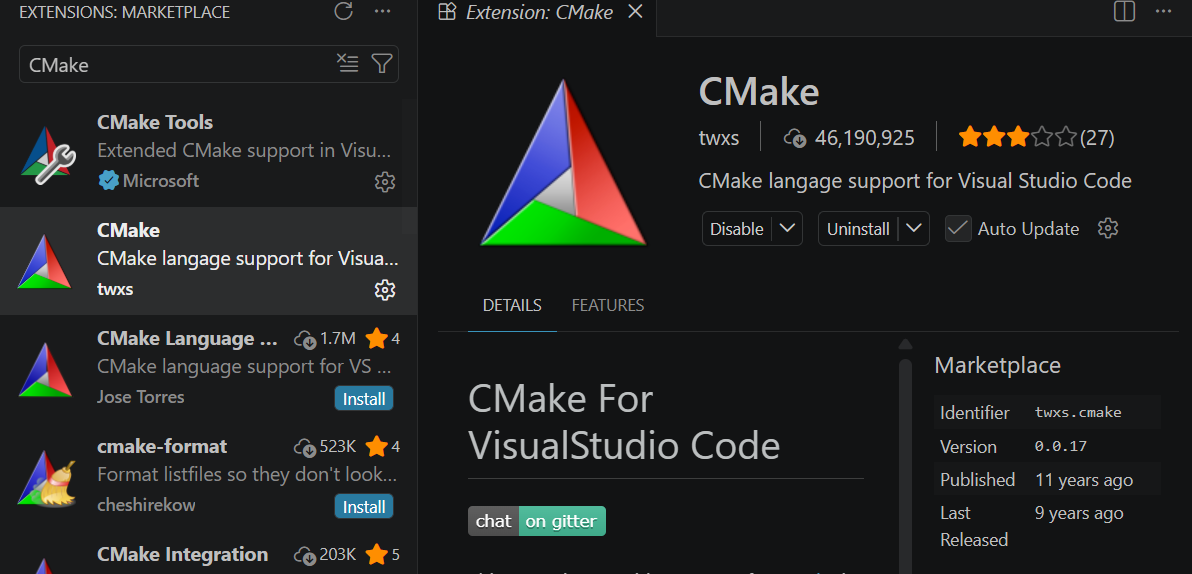The width and height of the screenshot is (1192, 574).
Task: Click the Microsoft verified publisher badge
Action: pyautogui.click(x=109, y=180)
